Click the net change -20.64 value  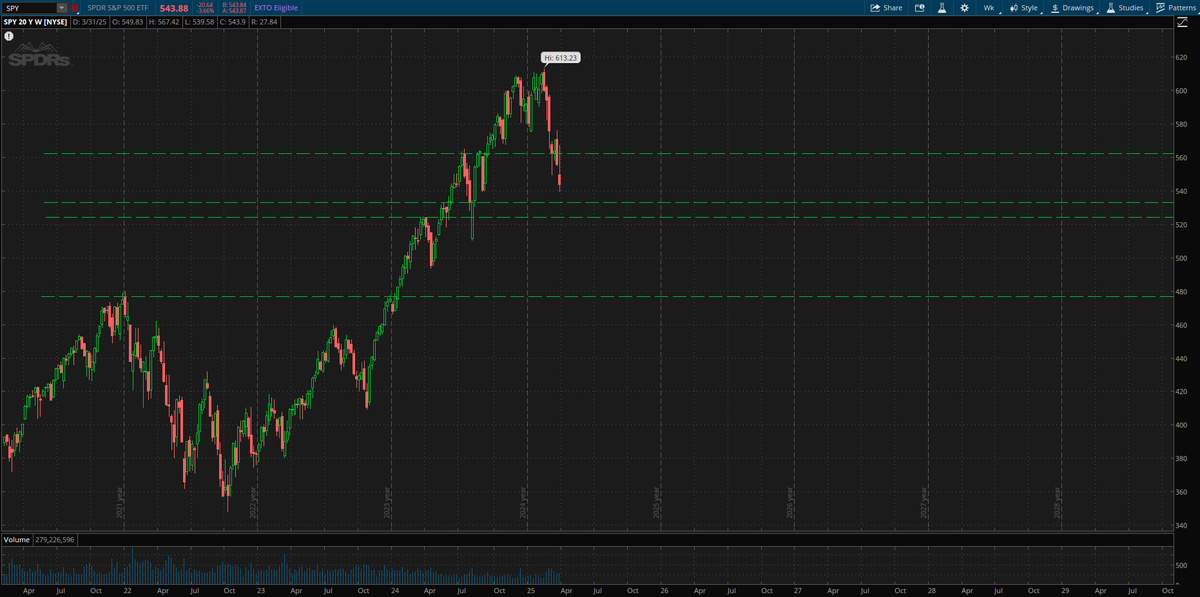pyautogui.click(x=205, y=5)
